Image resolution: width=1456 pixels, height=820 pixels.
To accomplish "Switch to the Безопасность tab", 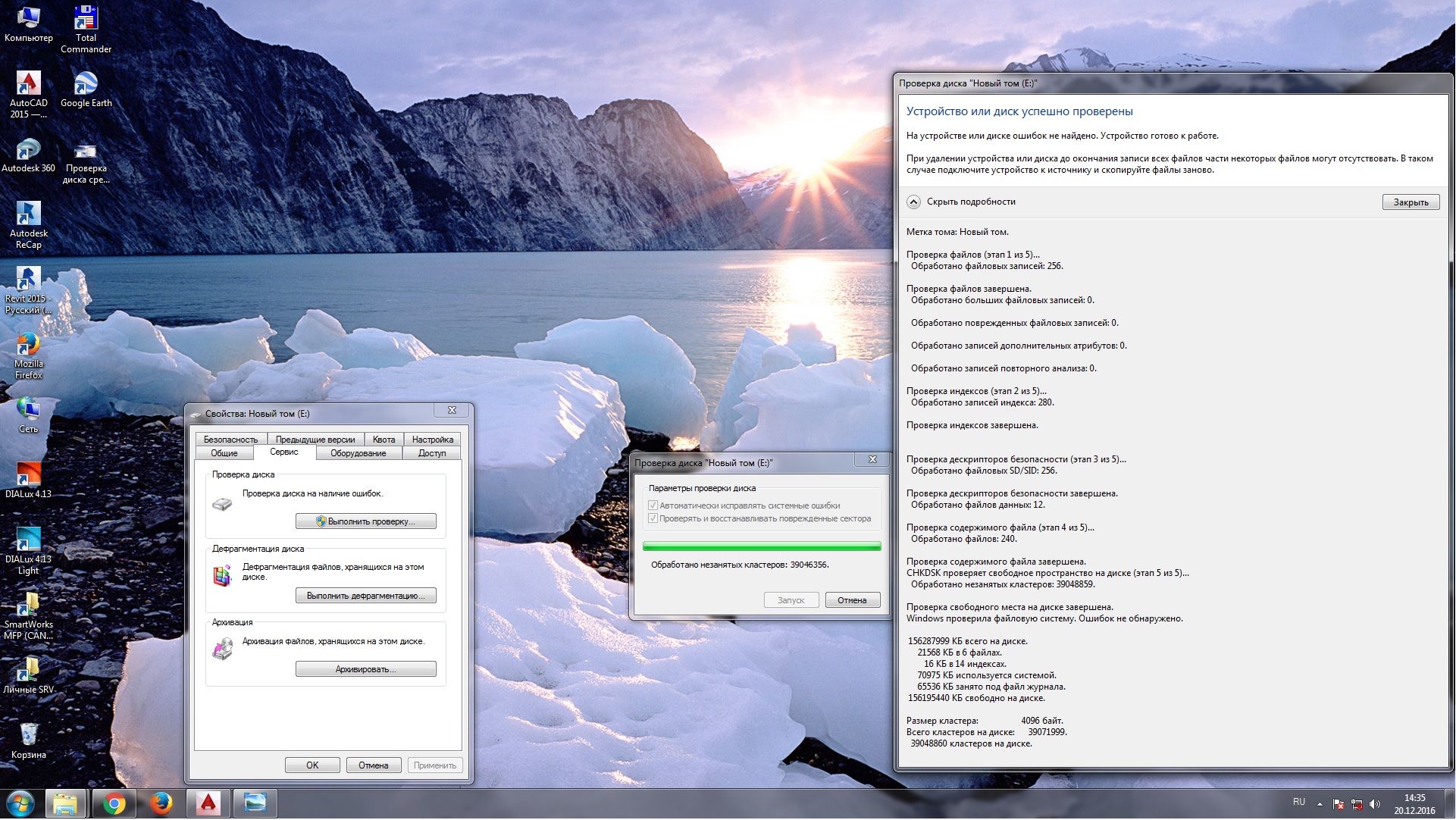I will coord(230,440).
